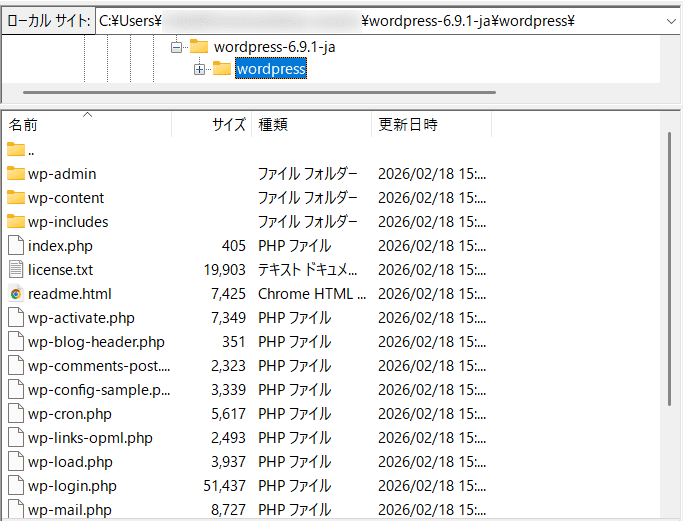Screen dimensions: 683x521
Task: Select the wp-content folder name
Action: coord(66,198)
